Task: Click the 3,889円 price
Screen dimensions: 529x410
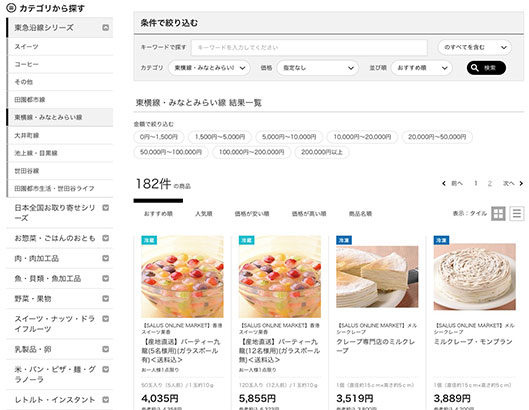Action: click(452, 399)
